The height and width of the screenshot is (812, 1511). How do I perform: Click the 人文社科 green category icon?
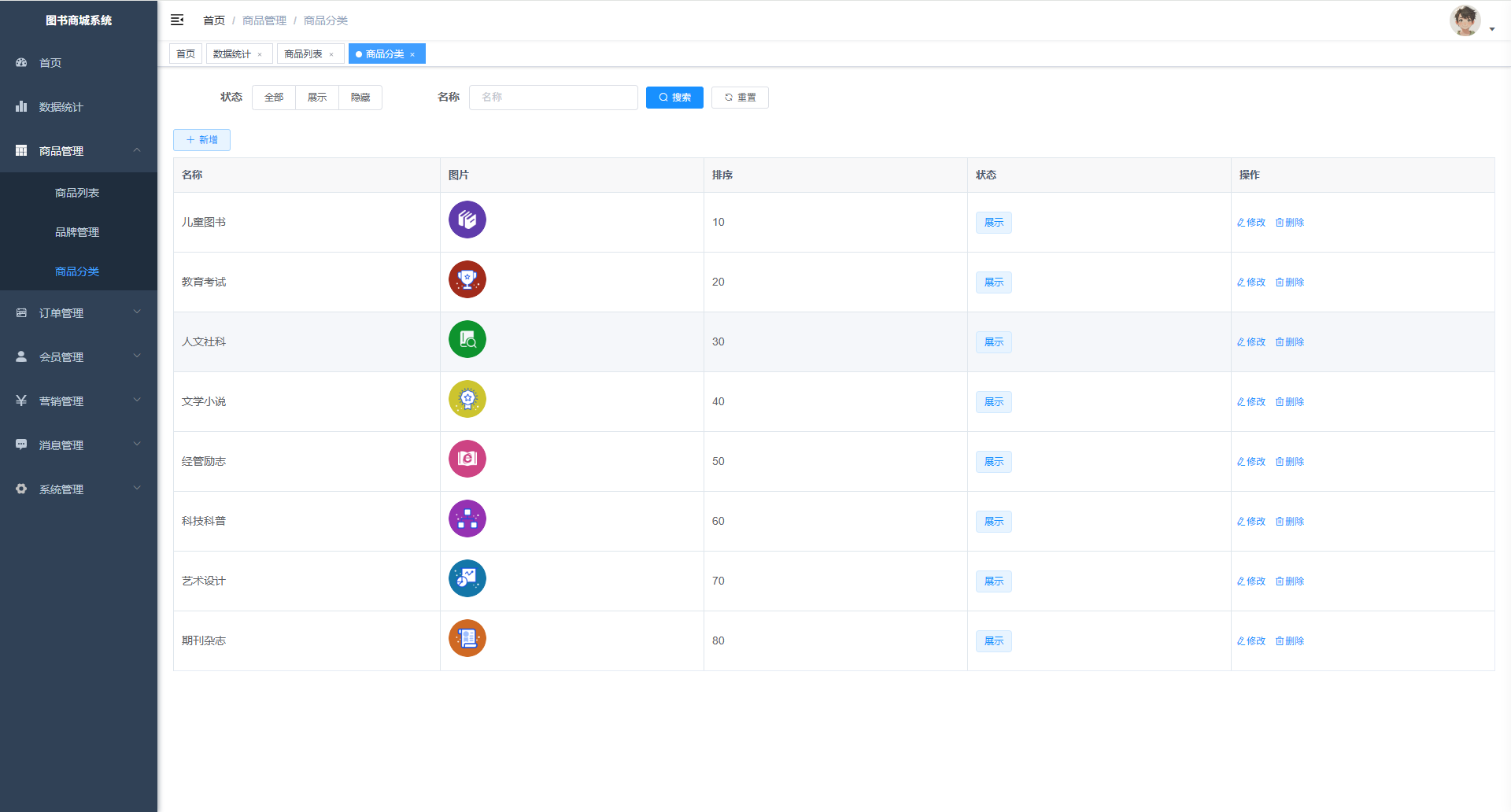[467, 339]
